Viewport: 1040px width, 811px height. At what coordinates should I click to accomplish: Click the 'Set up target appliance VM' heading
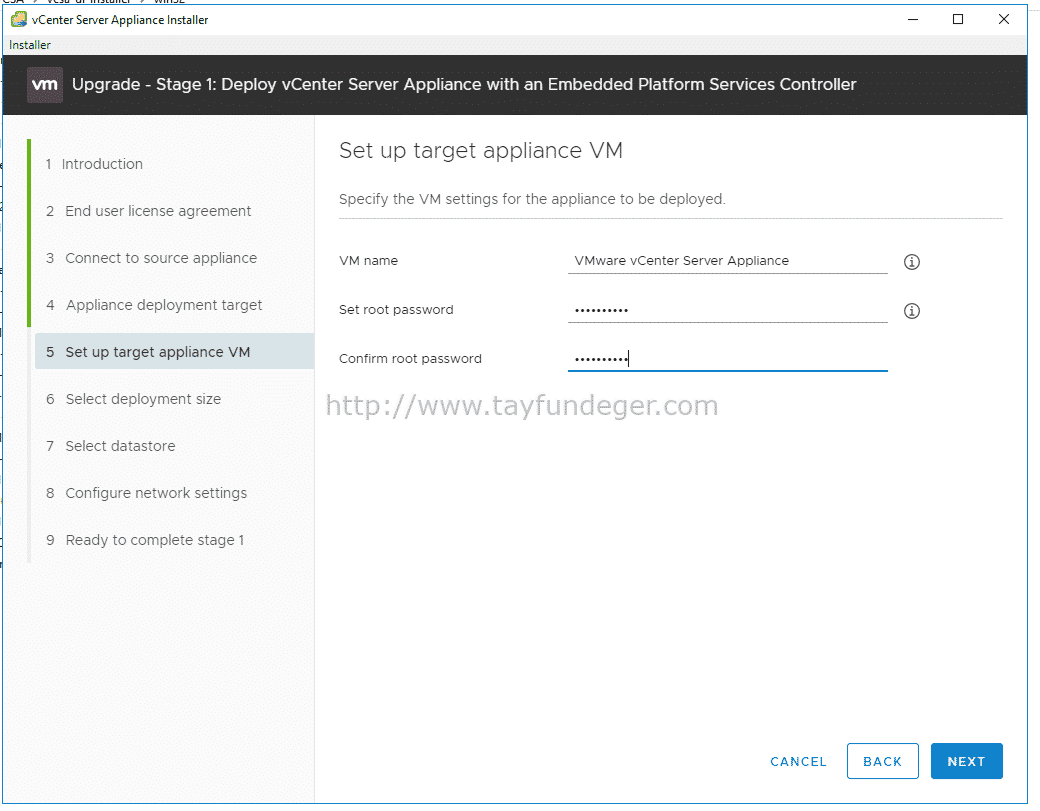[x=481, y=151]
